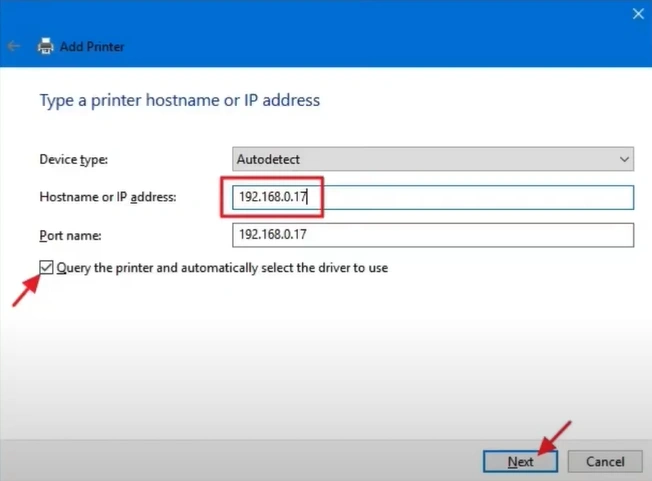
Task: Expand the Device type dropdown arrow
Action: (x=624, y=159)
